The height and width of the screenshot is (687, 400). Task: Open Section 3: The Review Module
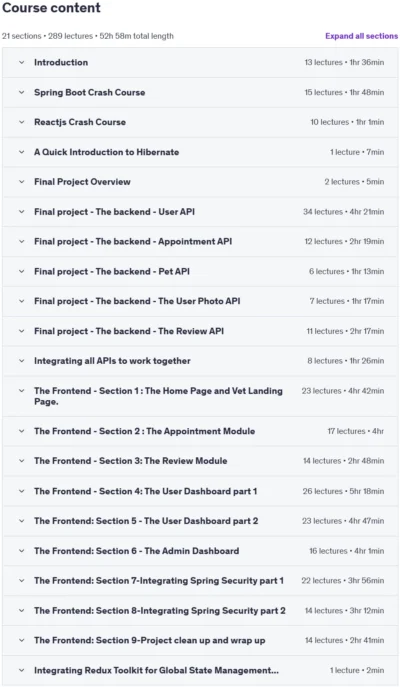pyautogui.click(x=131, y=461)
